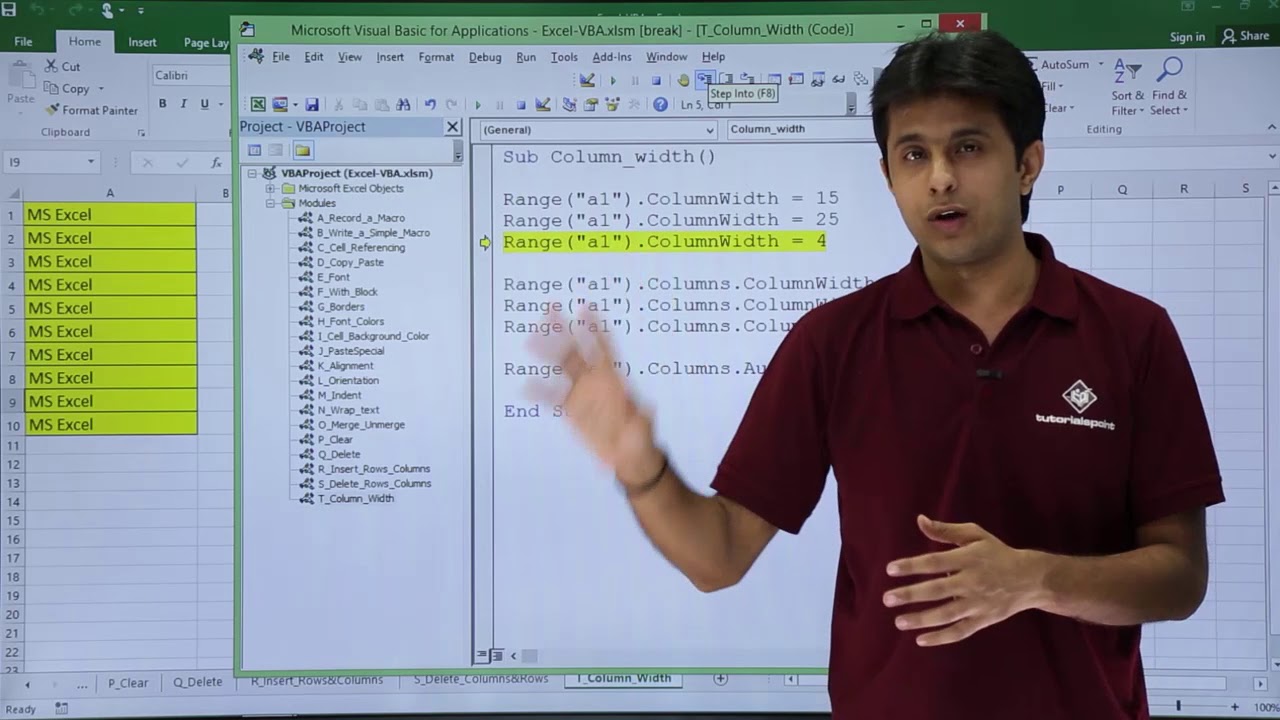Toggle Italic in the Excel ribbon
This screenshot has height=720, width=1280.
183,104
